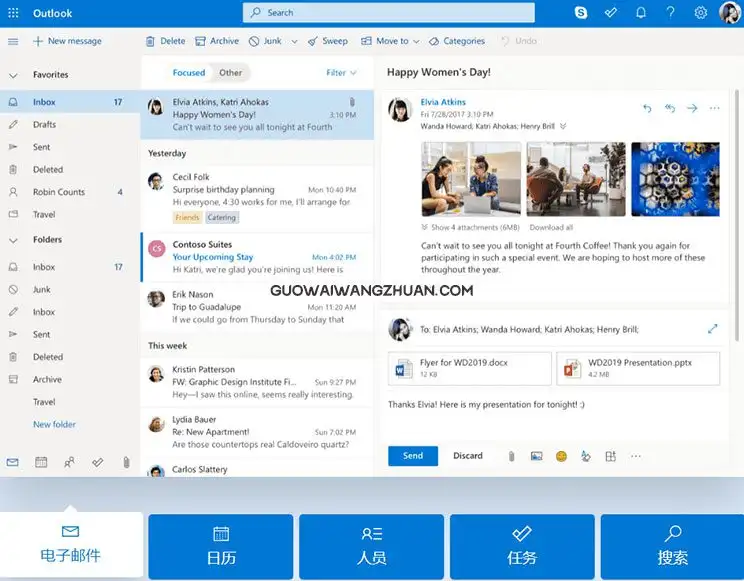The height and width of the screenshot is (581, 744).
Task: Discard the reply draft
Action: [468, 456]
